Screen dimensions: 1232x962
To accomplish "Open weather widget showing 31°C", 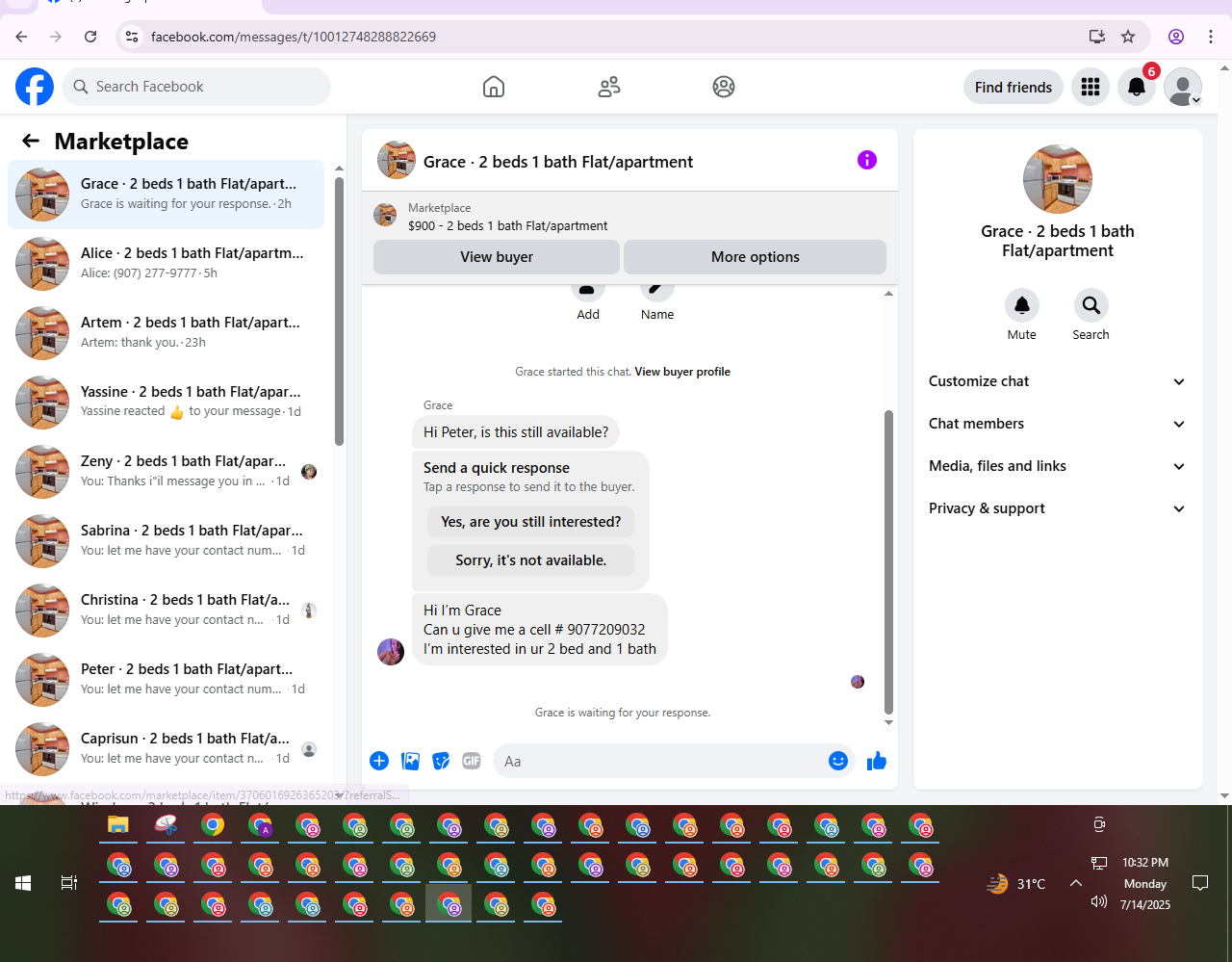I will (1016, 883).
